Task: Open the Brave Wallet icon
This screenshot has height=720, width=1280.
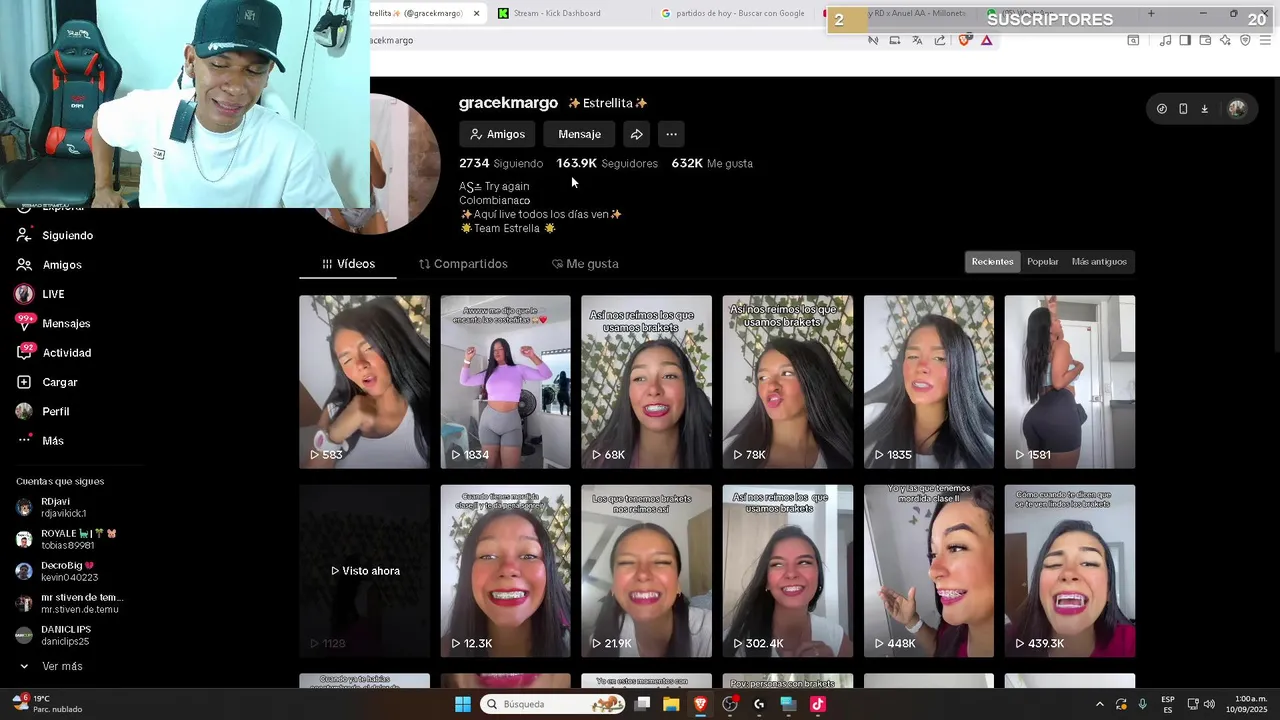Action: click(1205, 40)
